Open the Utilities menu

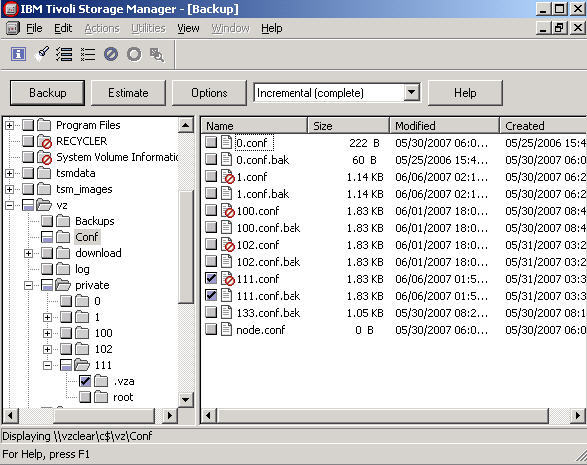pos(148,28)
